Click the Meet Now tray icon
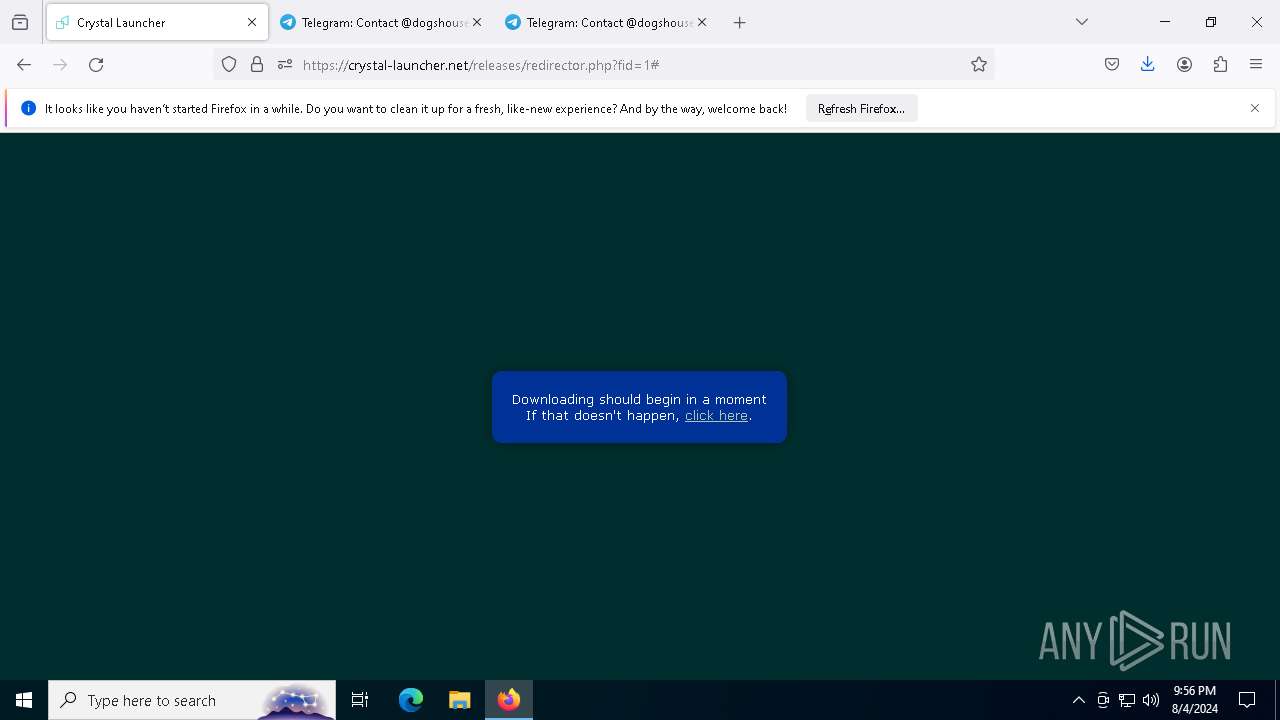The width and height of the screenshot is (1280, 720). click(1103, 700)
